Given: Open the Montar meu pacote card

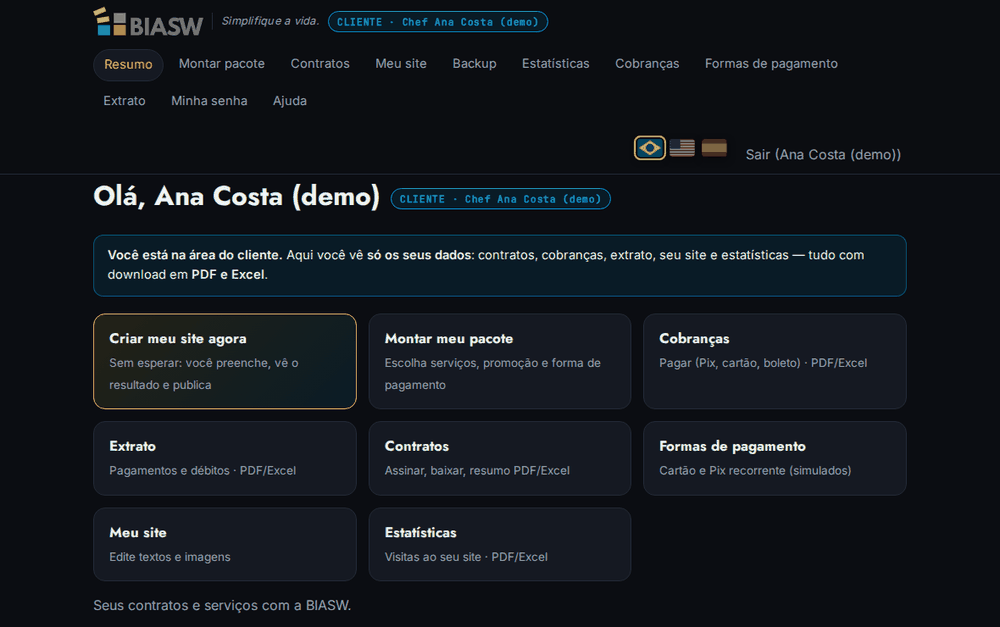Looking at the screenshot, I should (x=499, y=361).
